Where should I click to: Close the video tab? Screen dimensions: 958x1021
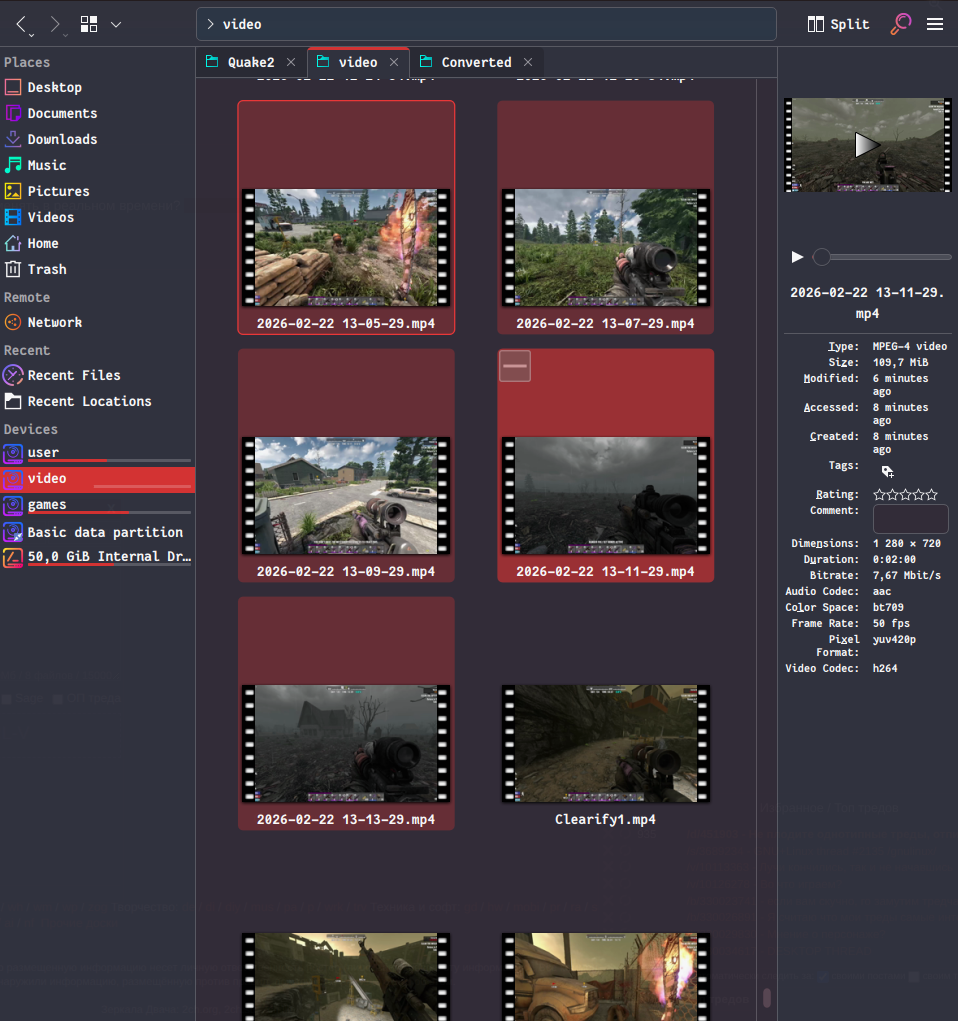[x=394, y=62]
